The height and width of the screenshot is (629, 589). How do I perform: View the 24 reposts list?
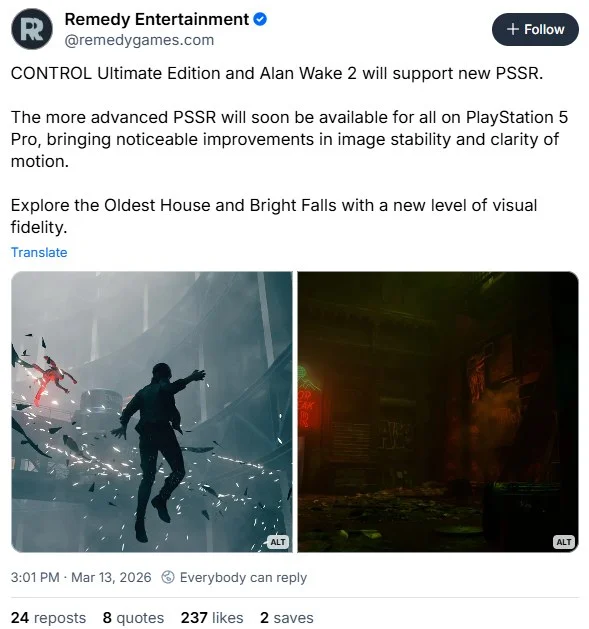click(48, 618)
